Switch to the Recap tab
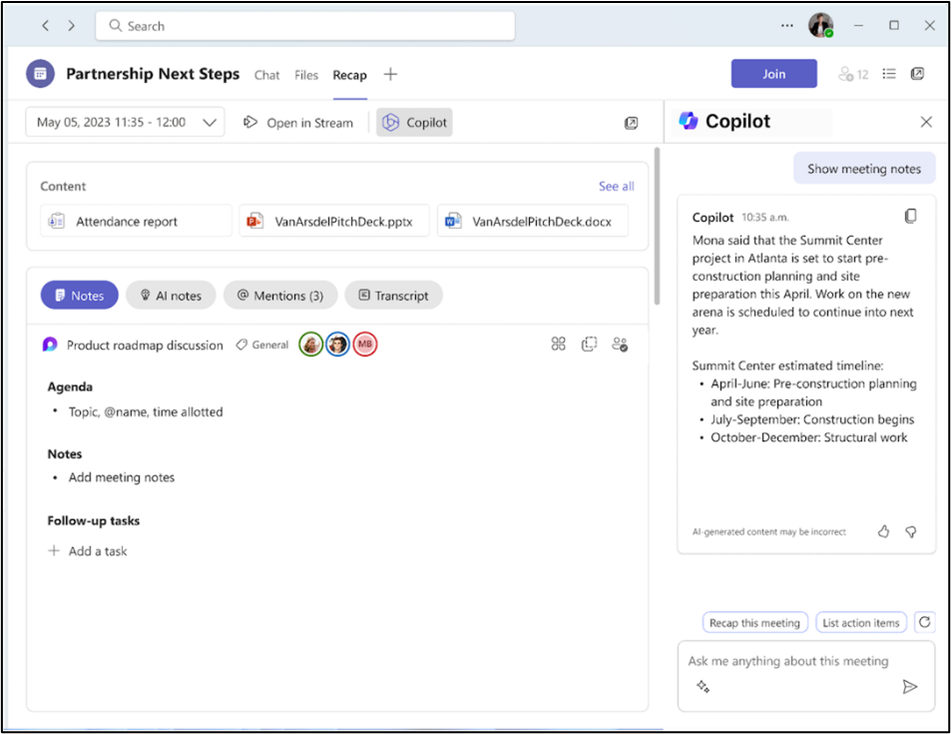 (350, 75)
